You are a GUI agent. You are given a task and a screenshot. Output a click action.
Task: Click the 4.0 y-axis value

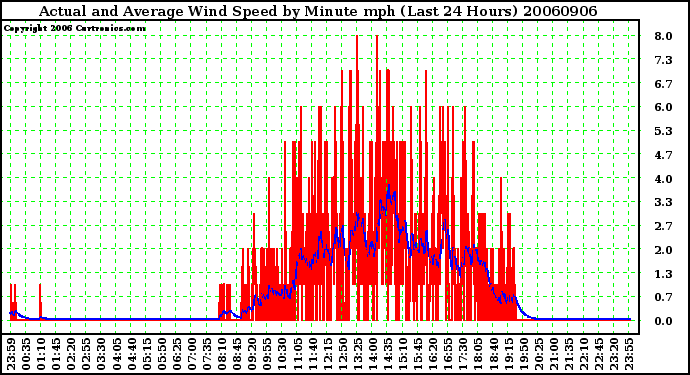pos(663,179)
